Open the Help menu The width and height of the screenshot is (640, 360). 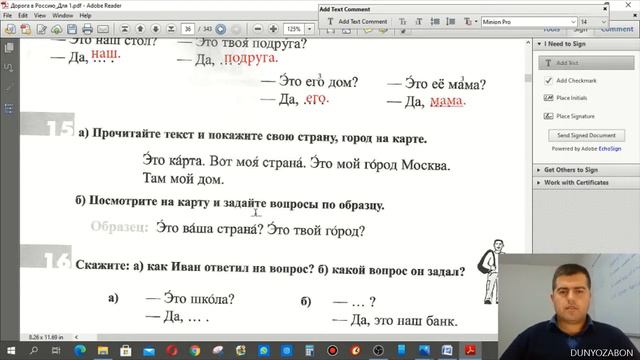click(x=85, y=16)
